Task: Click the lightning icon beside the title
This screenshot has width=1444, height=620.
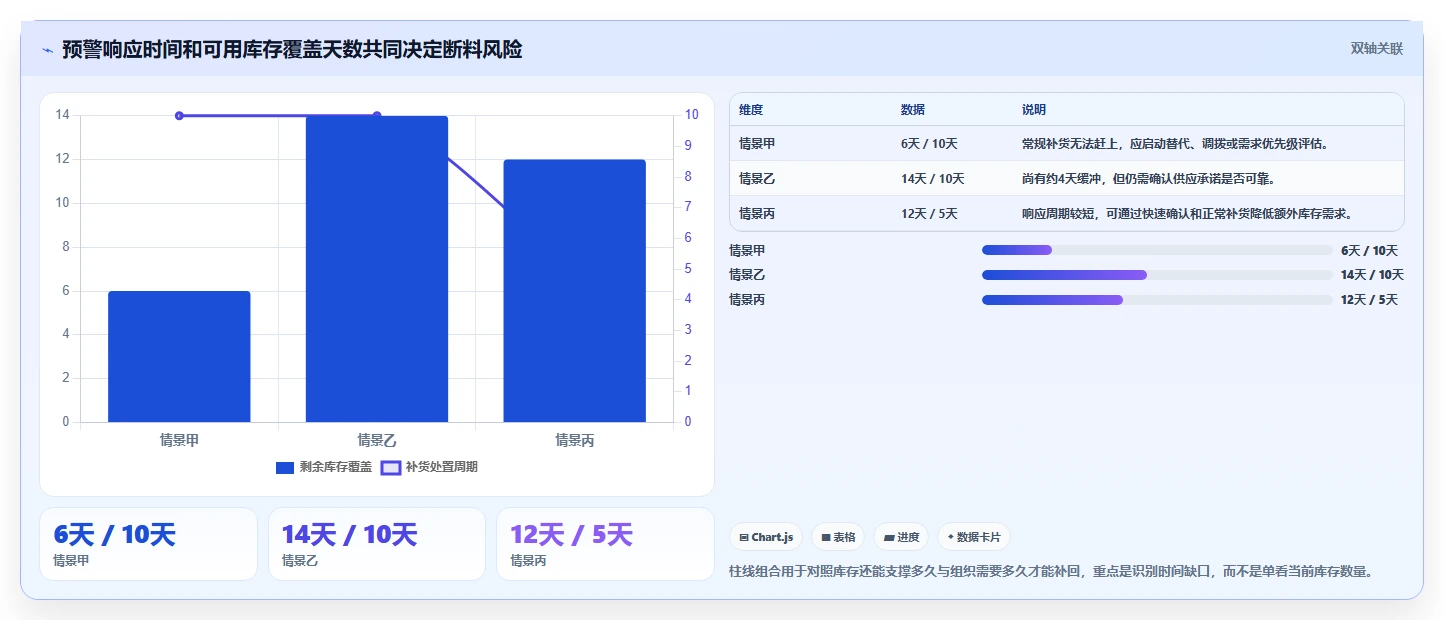Action: 48,50
